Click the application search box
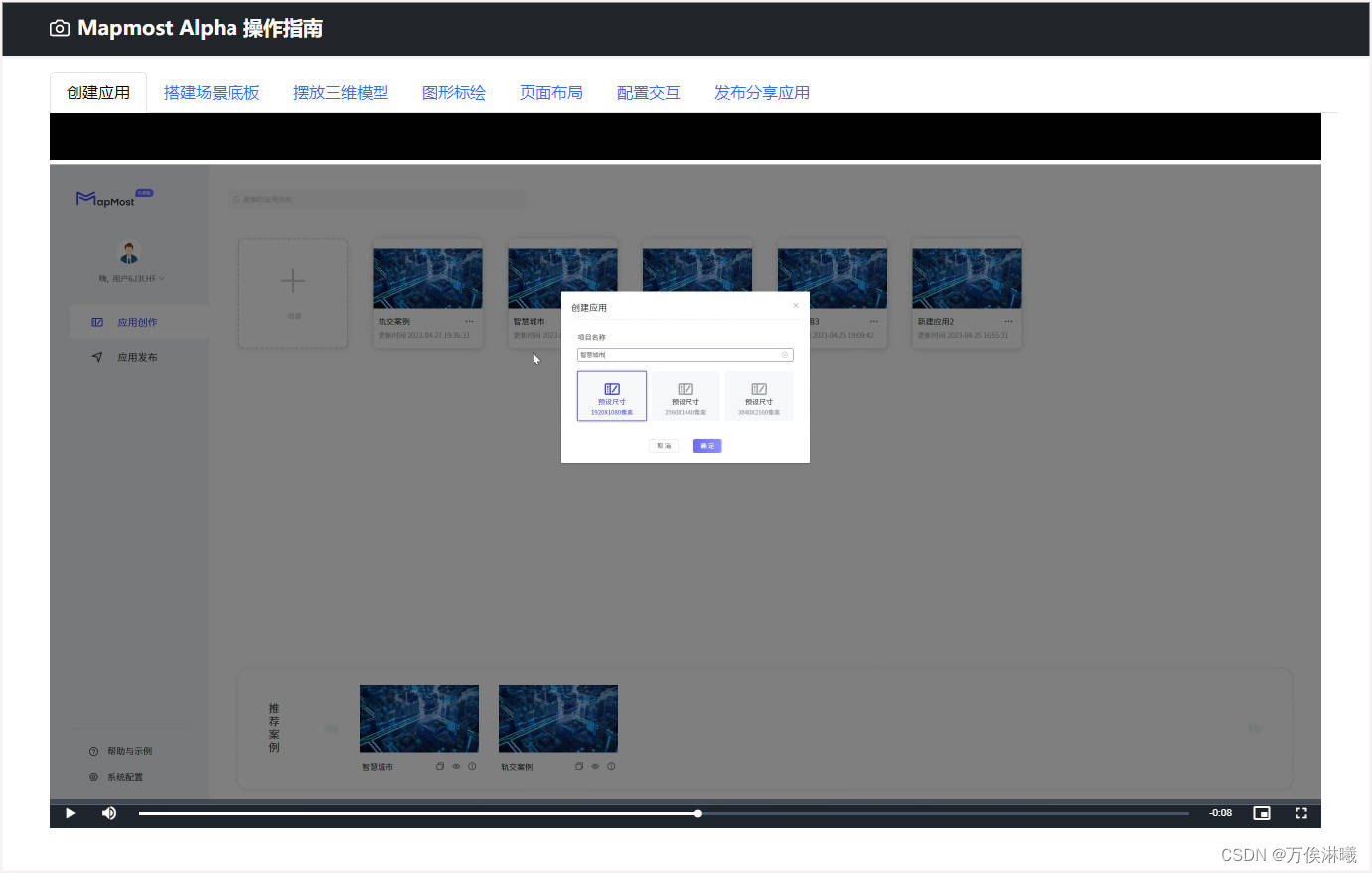Image resolution: width=1372 pixels, height=873 pixels. (x=378, y=200)
